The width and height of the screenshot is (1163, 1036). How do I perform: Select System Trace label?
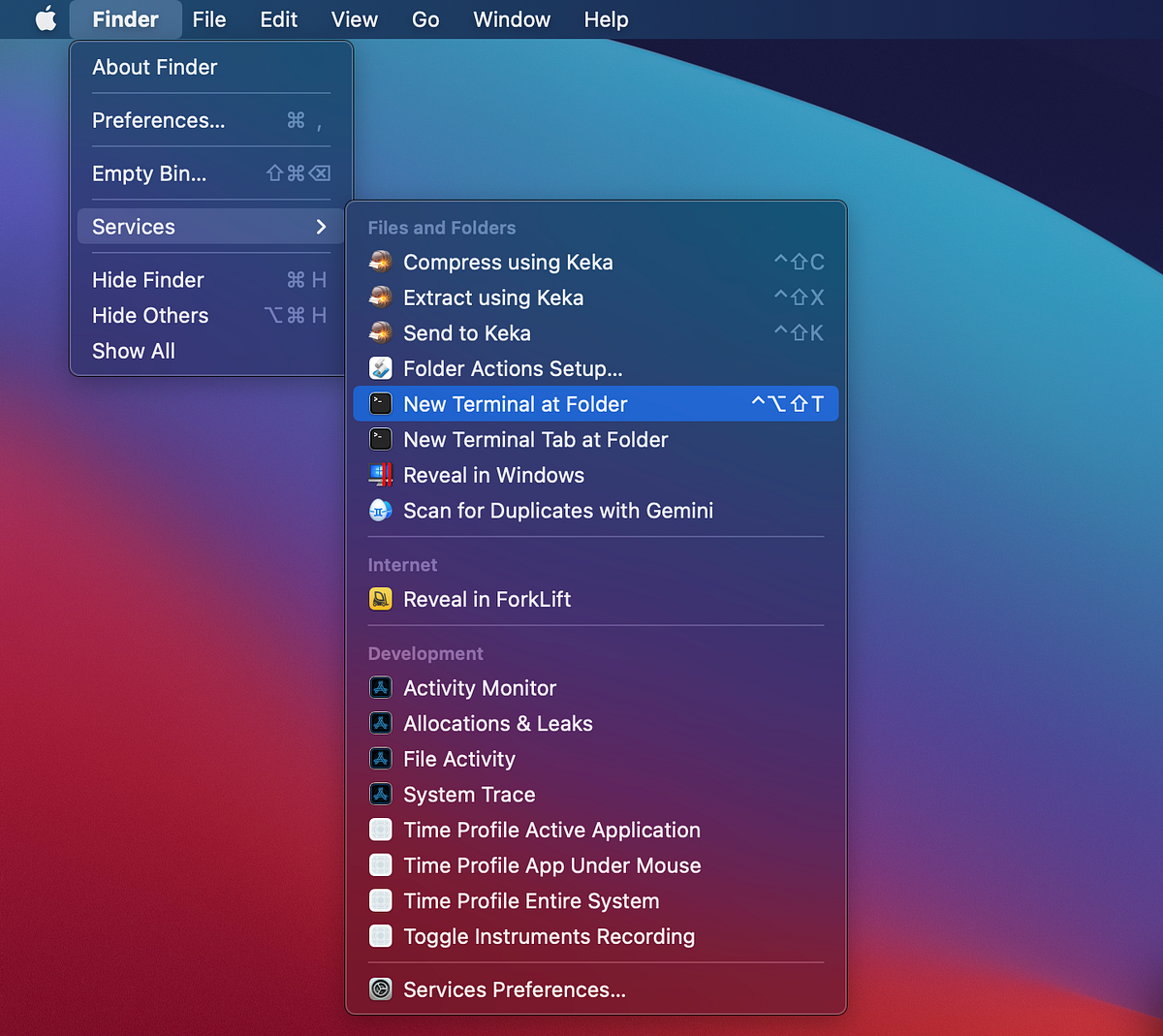pos(469,795)
